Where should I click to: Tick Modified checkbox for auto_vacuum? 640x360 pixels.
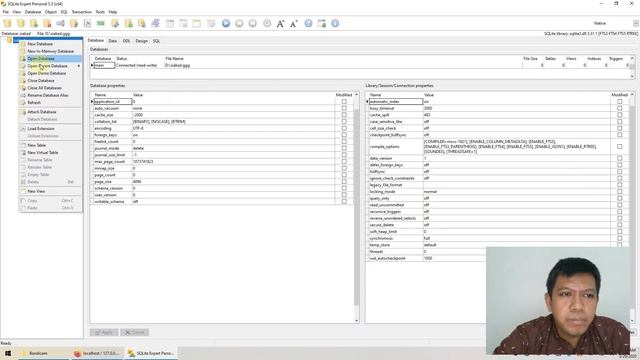(344, 108)
